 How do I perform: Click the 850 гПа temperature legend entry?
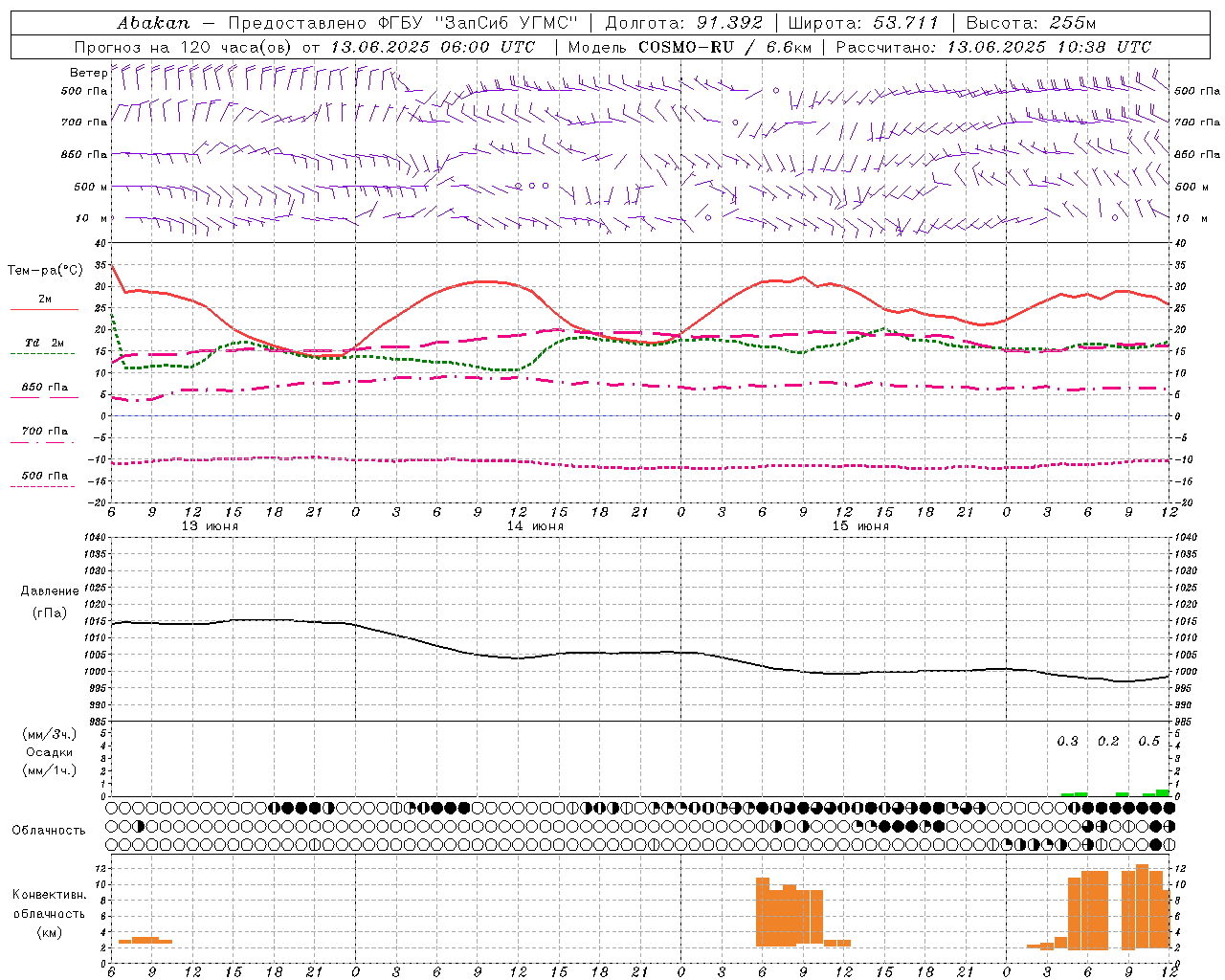(44, 388)
